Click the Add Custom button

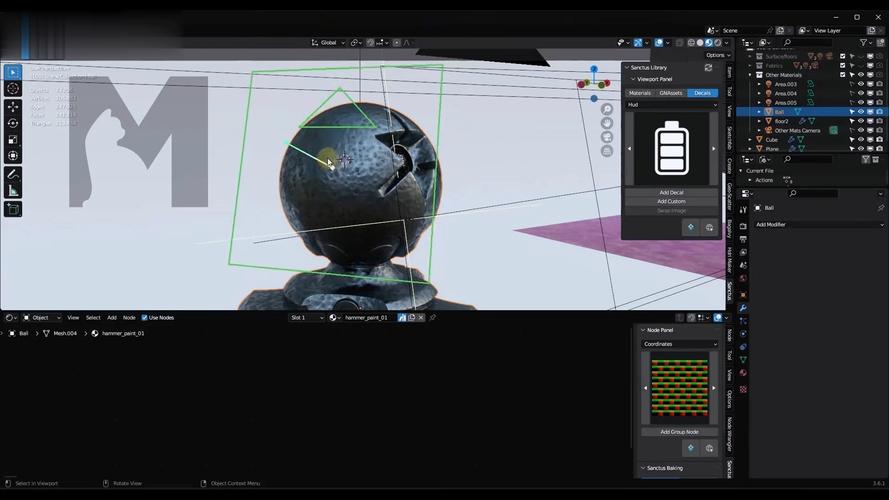pos(672,201)
